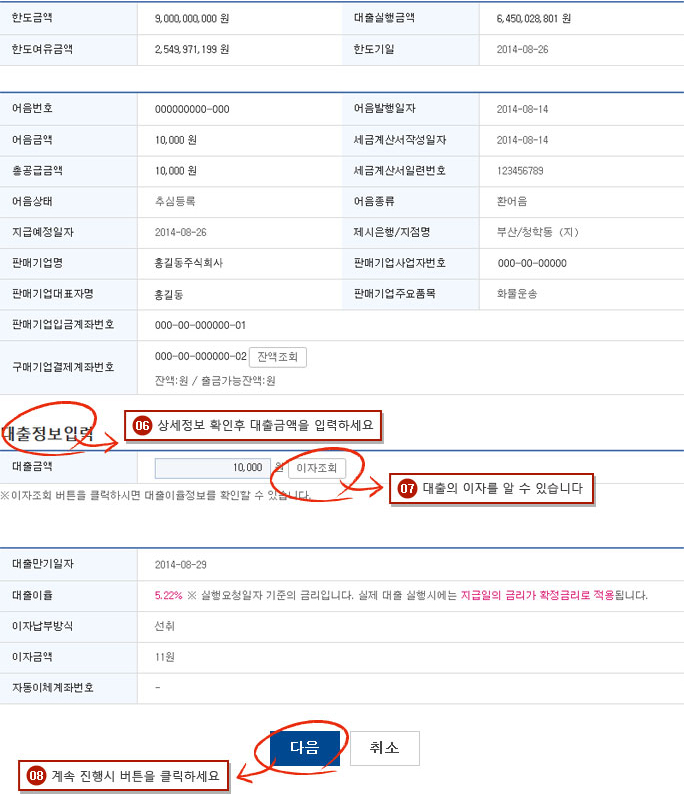Click the 판매기업입금계좌번호 label
This screenshot has width=684, height=795.
click(63, 324)
